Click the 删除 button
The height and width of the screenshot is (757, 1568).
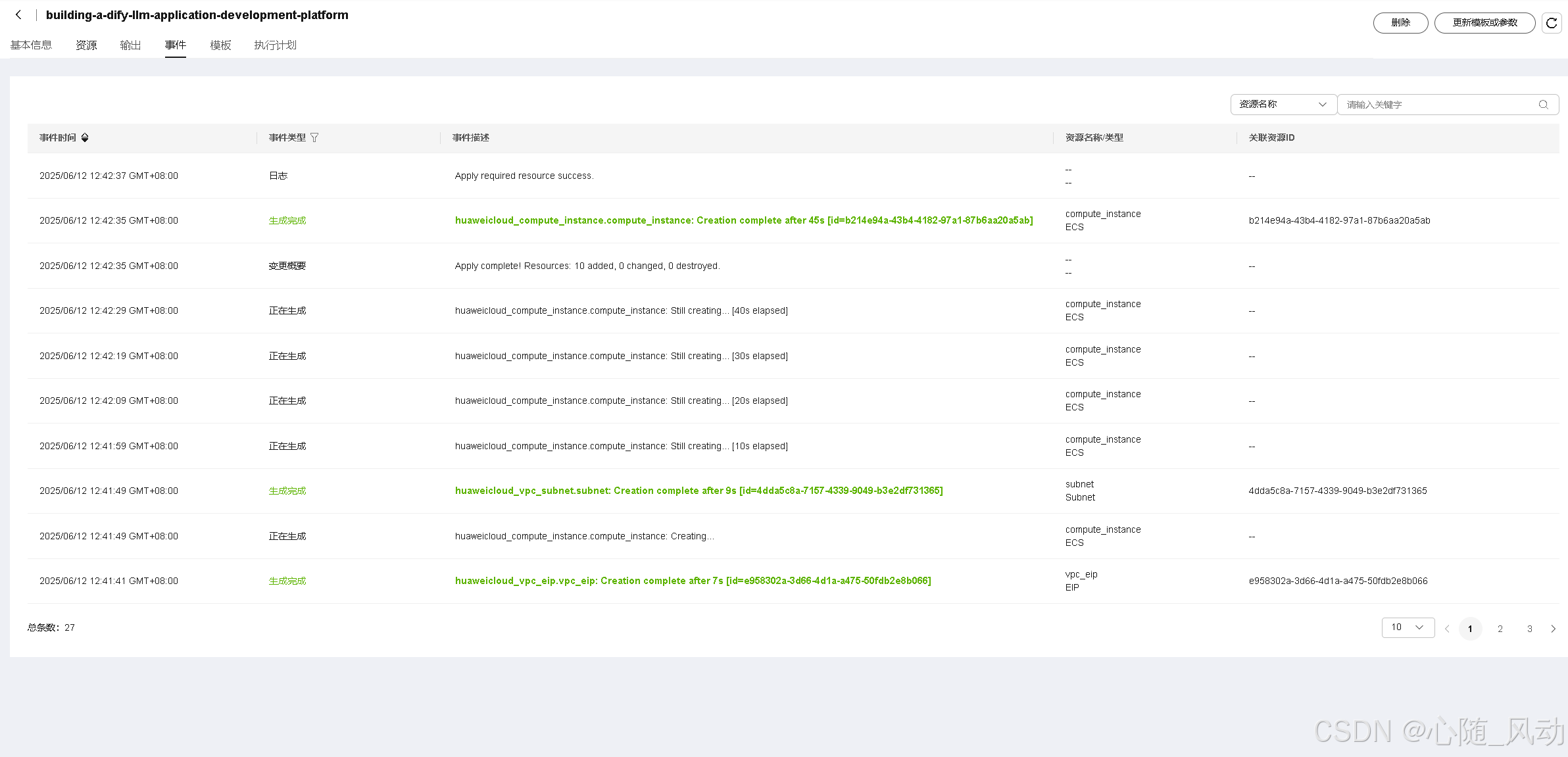click(x=1400, y=23)
